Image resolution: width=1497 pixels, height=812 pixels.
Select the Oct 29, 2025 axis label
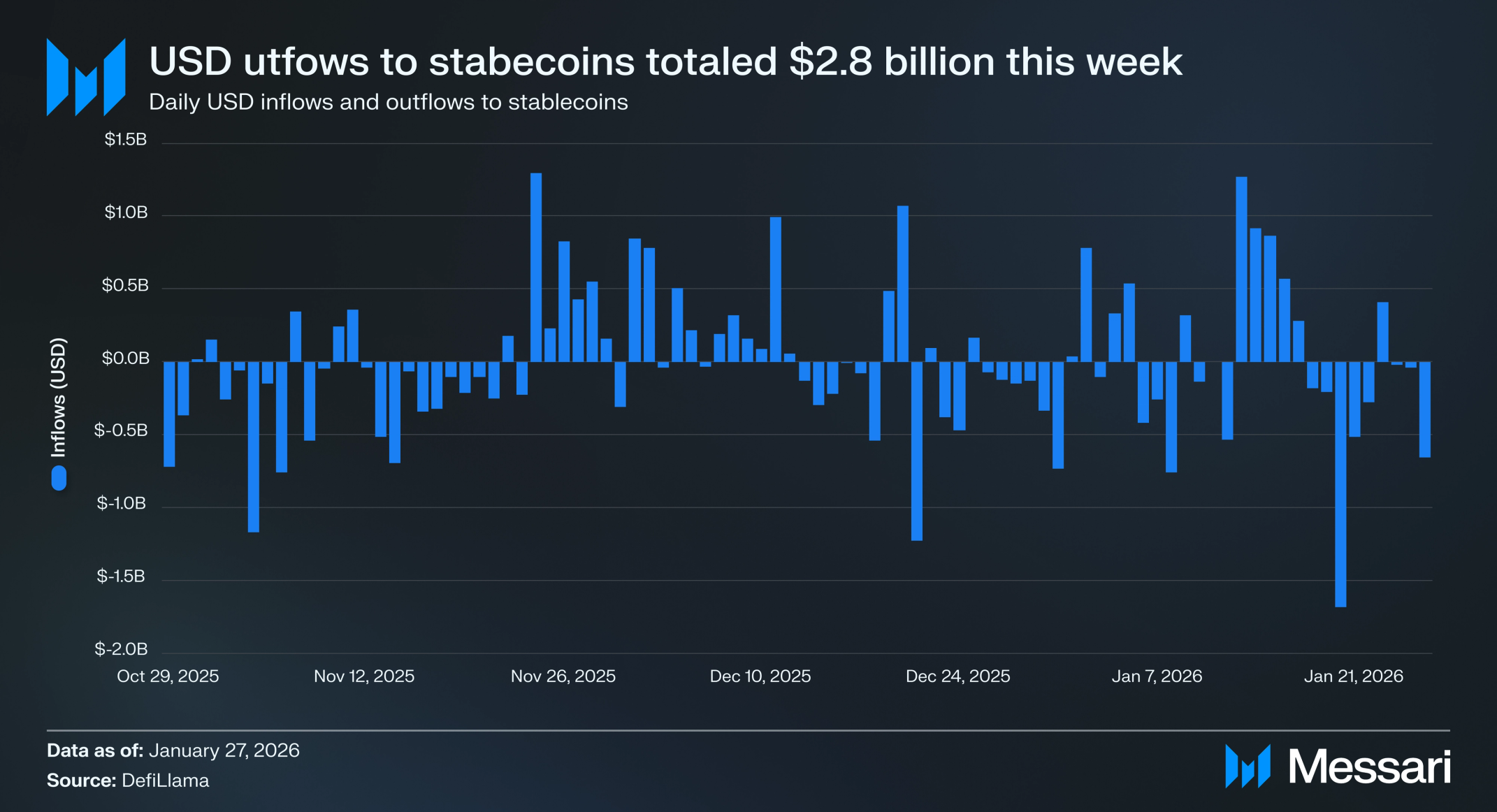(168, 676)
